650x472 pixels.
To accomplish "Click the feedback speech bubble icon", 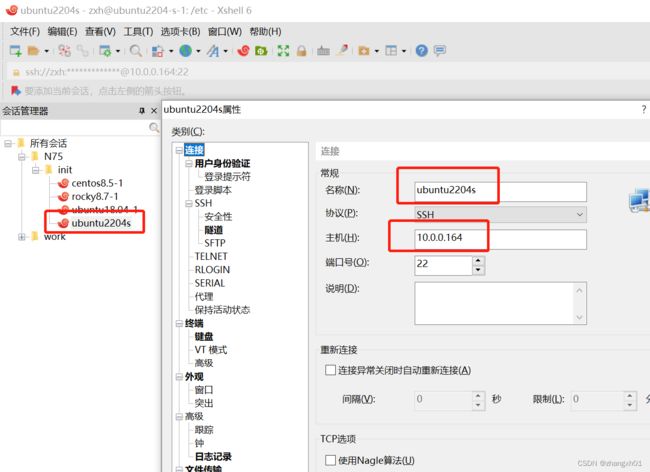I will (440, 51).
